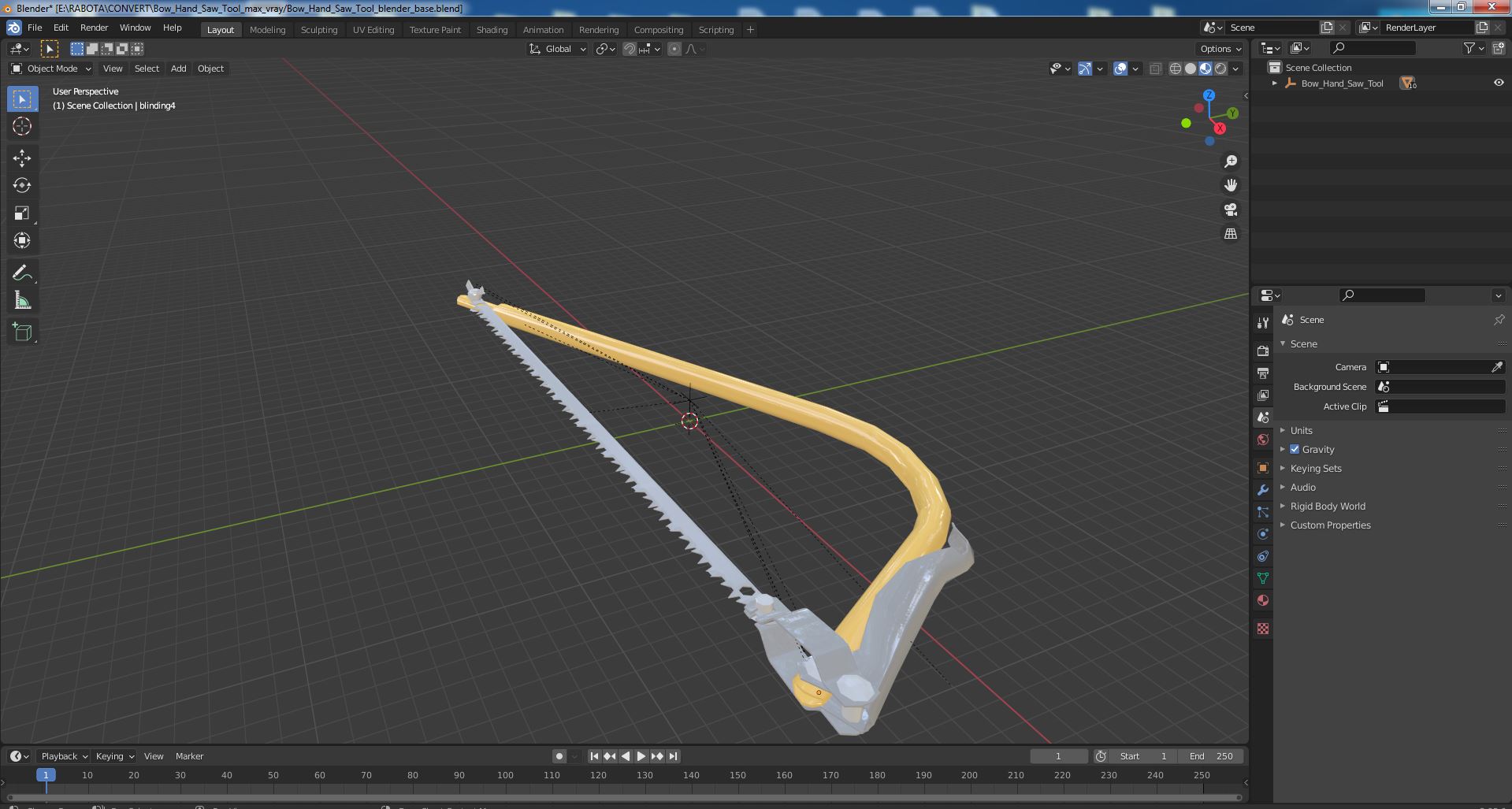The image size is (1512, 809).
Task: Play the animation forward
Action: [x=641, y=756]
